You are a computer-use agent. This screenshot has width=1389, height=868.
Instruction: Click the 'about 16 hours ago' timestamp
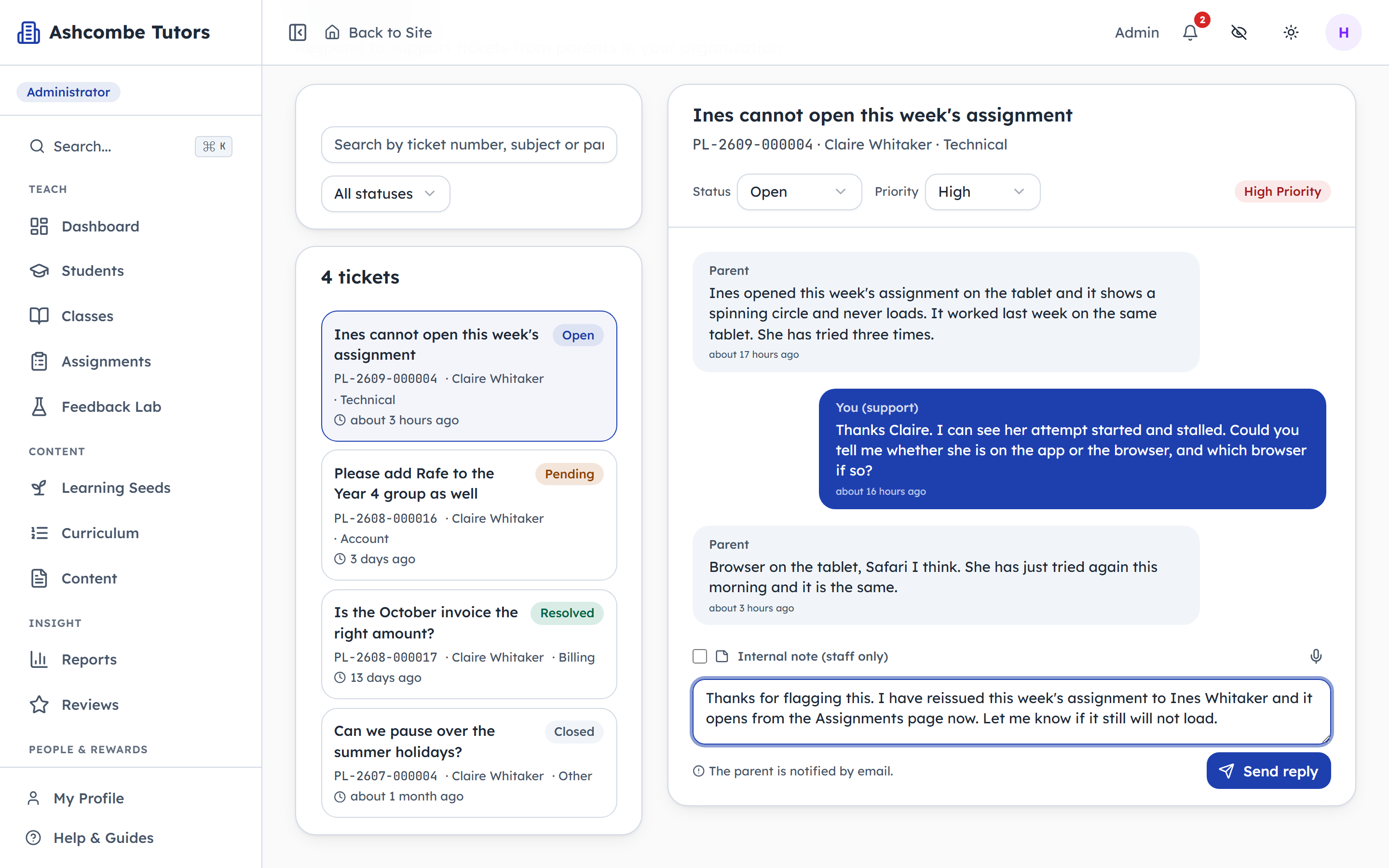(x=881, y=491)
